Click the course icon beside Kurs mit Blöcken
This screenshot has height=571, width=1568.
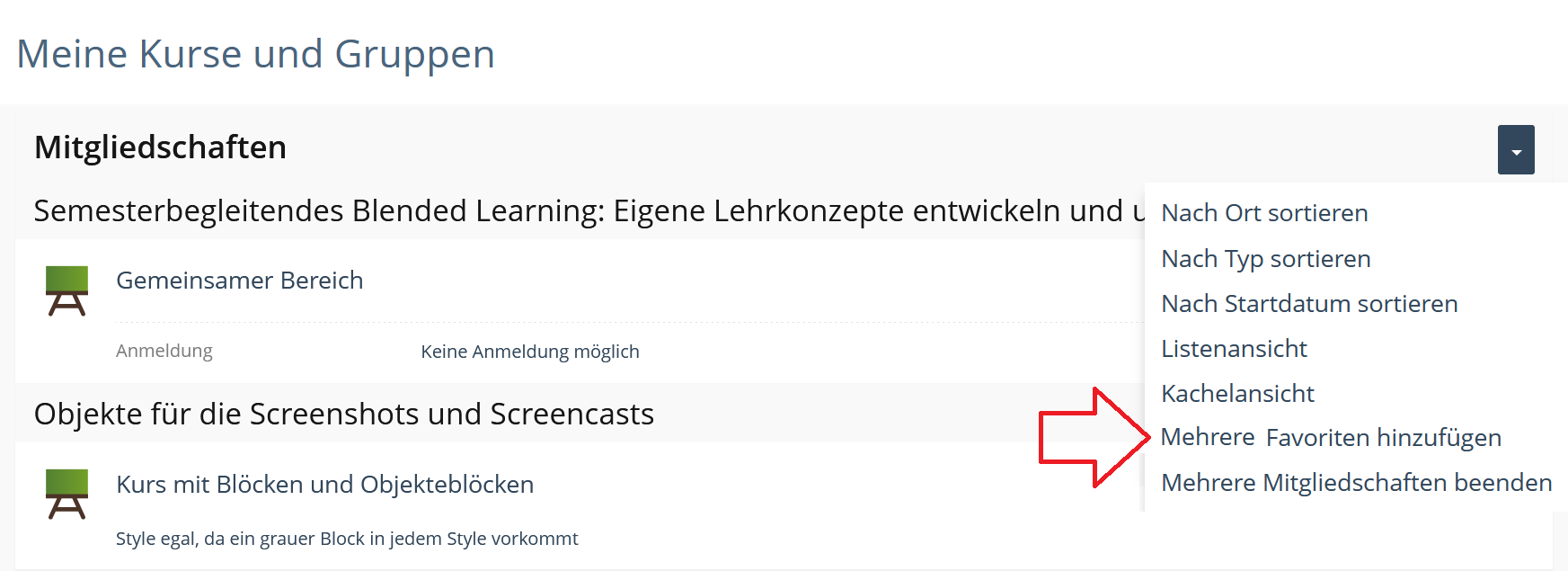tap(67, 494)
